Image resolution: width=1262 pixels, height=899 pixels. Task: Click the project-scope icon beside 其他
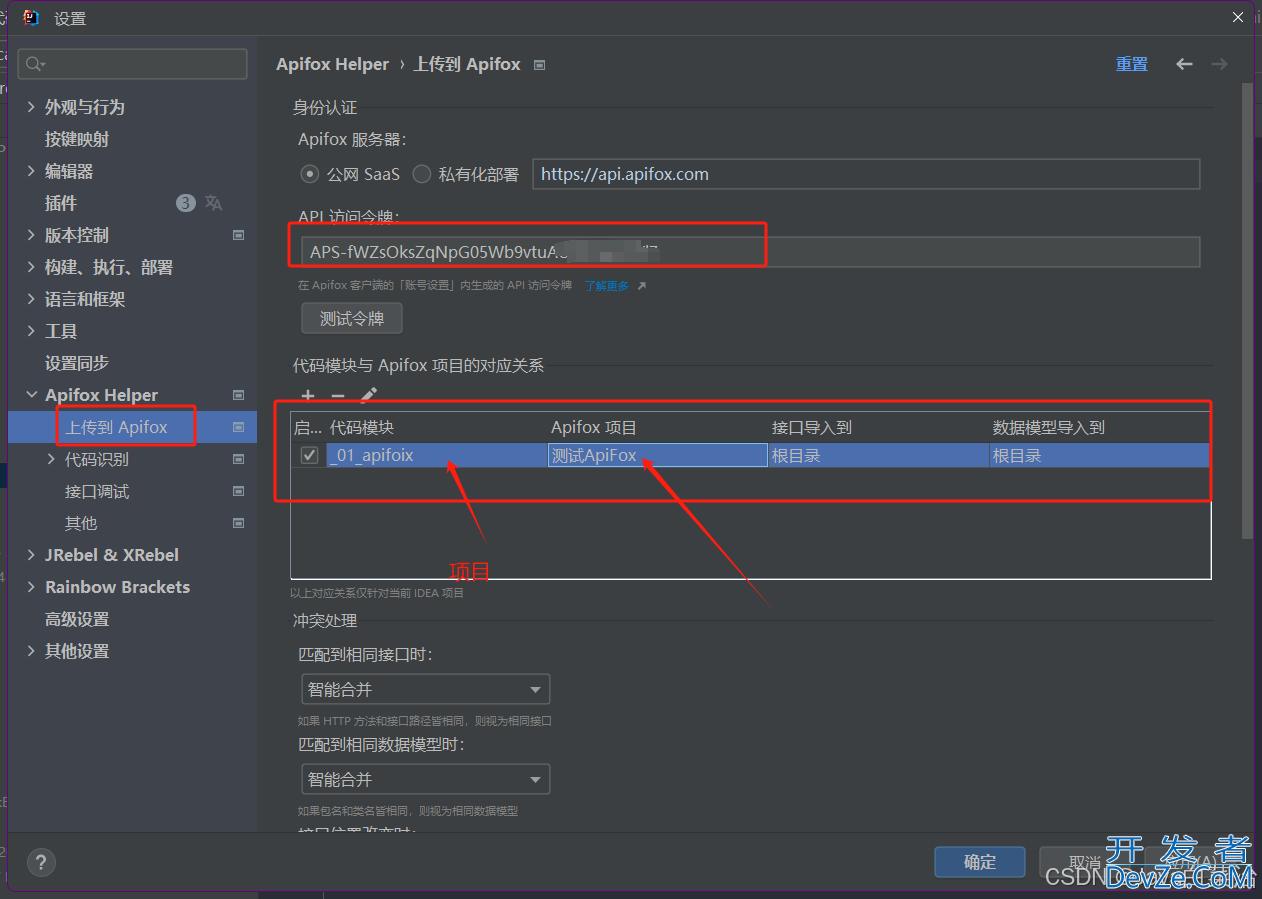pyautogui.click(x=238, y=523)
